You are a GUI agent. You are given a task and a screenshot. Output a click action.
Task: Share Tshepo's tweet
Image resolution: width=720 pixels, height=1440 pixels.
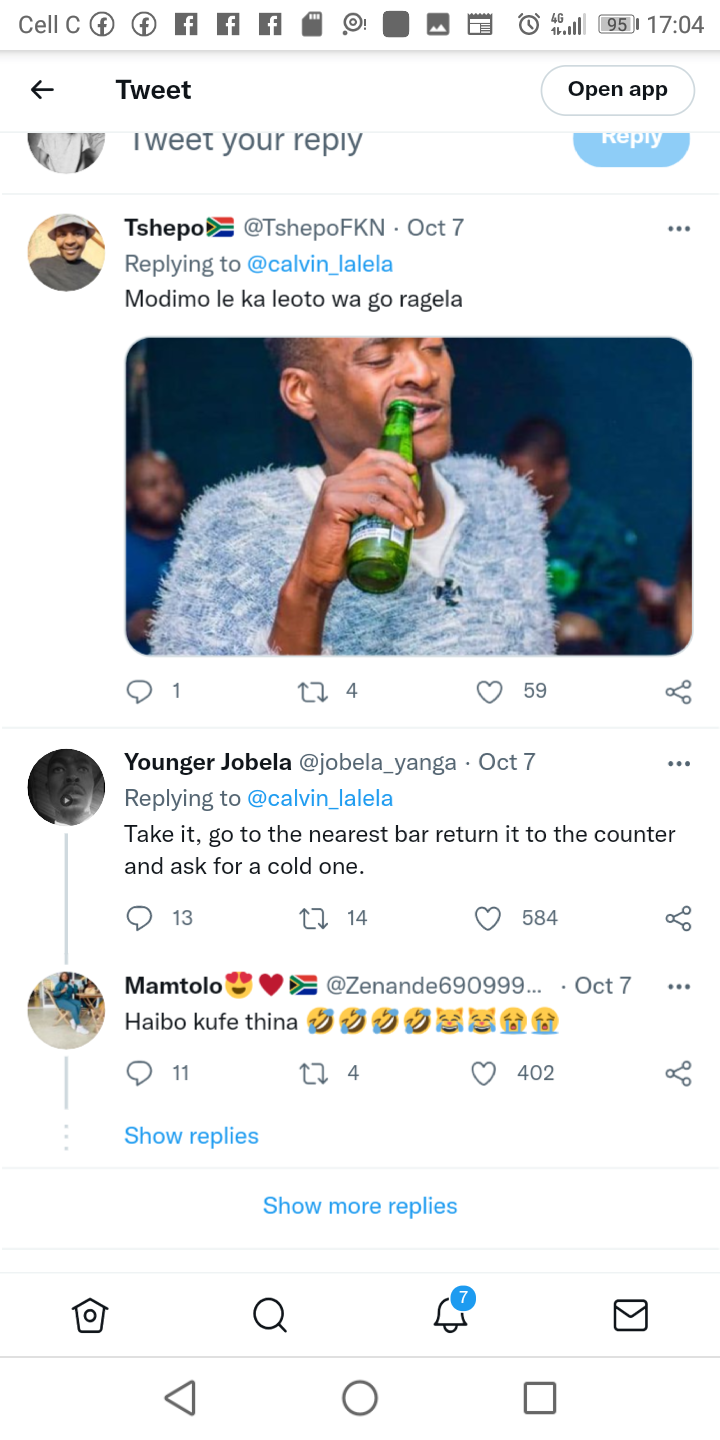pyautogui.click(x=678, y=691)
